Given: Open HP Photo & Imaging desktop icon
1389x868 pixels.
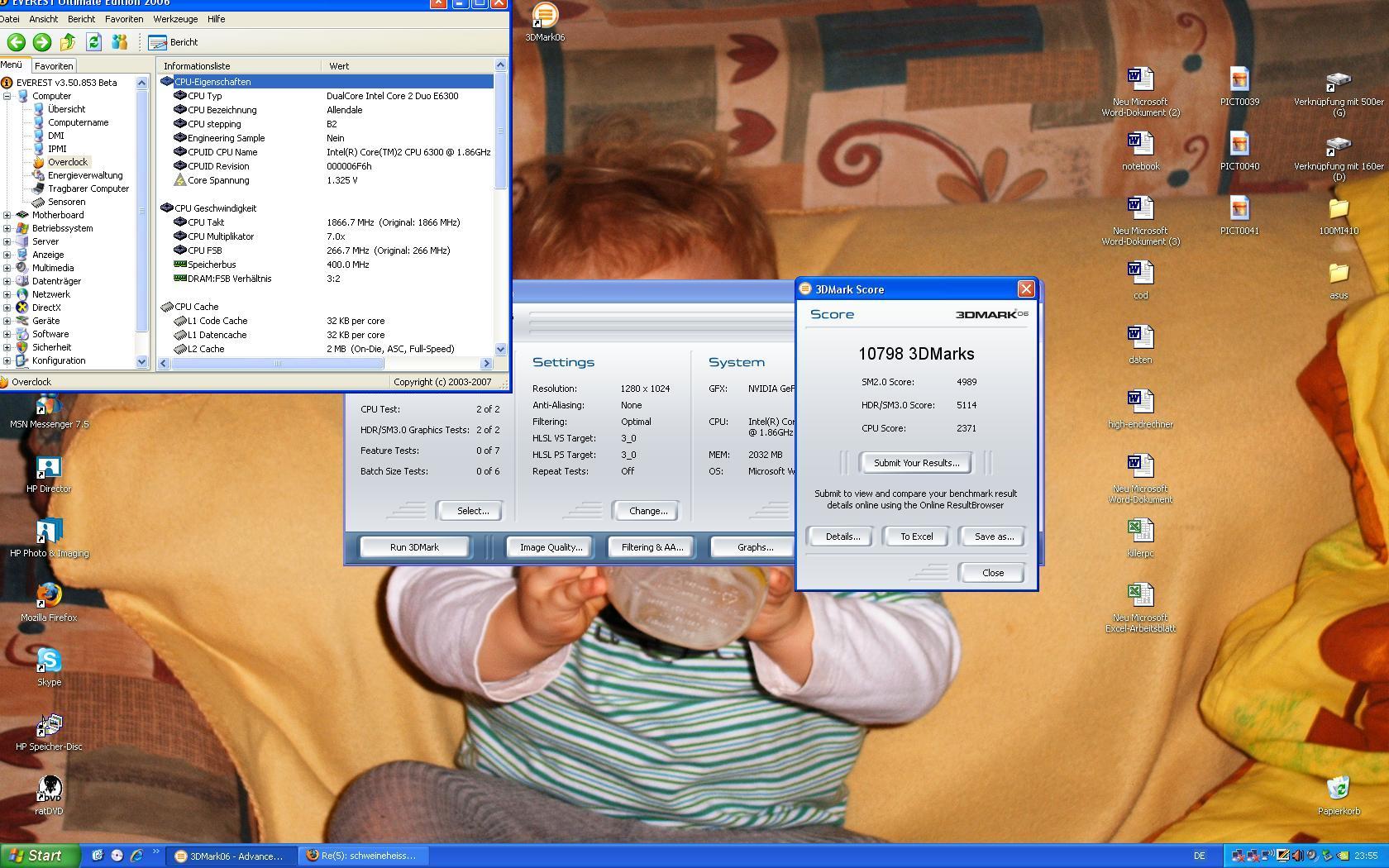Looking at the screenshot, I should 49,539.
